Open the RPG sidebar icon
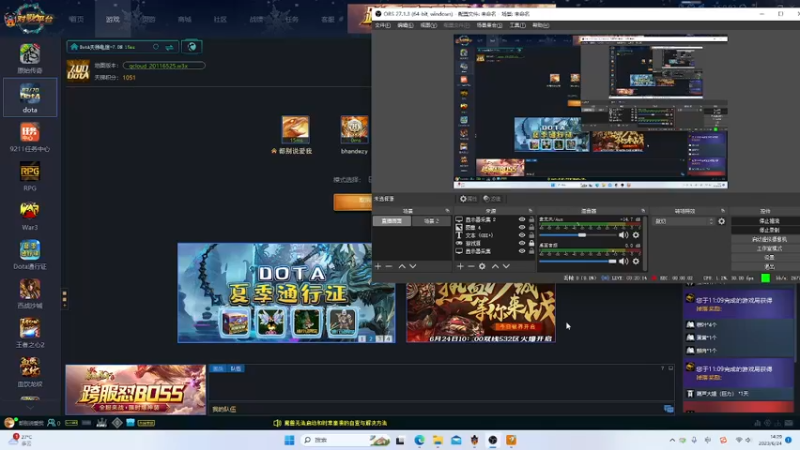Viewport: 800px width, 450px height. click(30, 176)
